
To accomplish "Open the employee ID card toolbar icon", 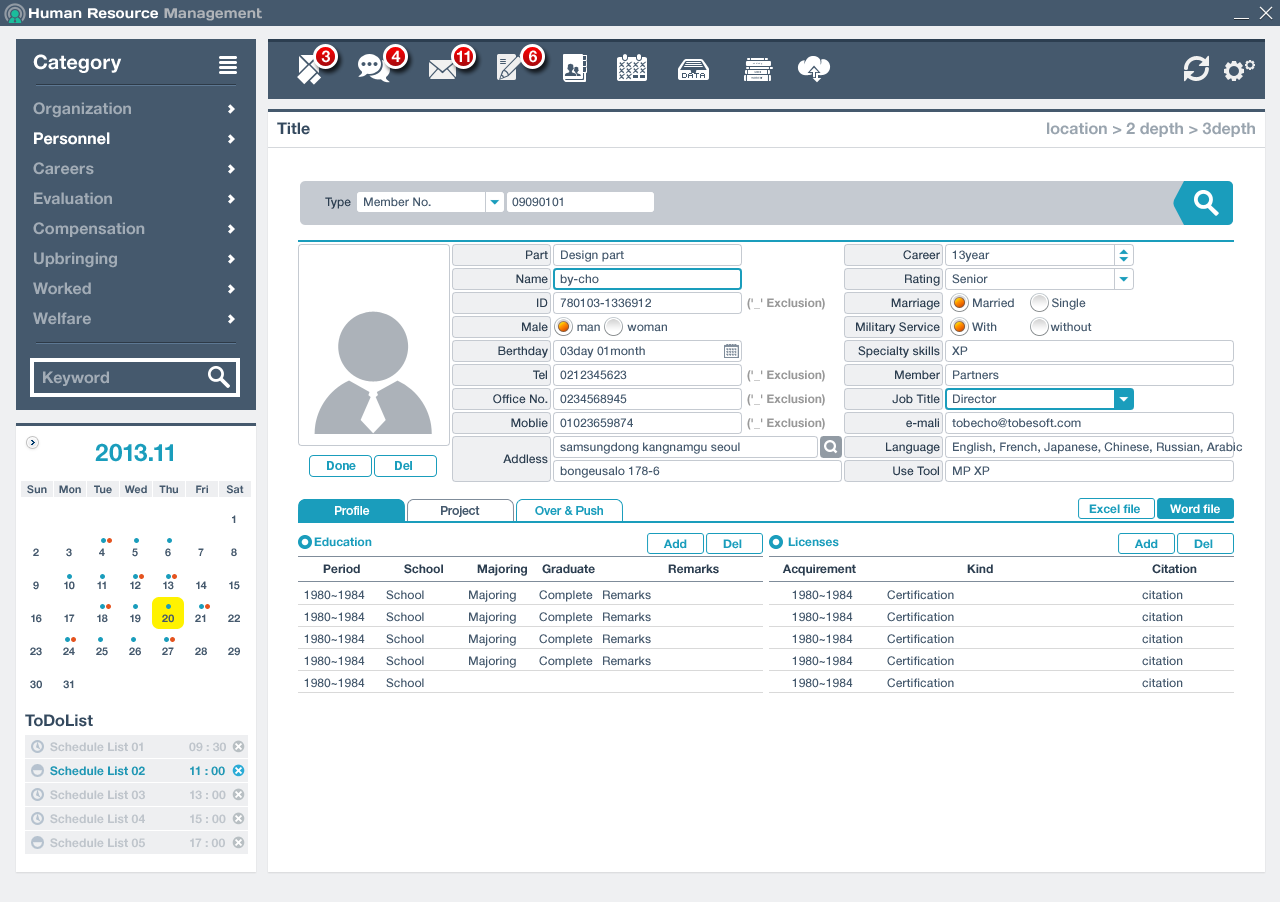I will click(x=574, y=68).
